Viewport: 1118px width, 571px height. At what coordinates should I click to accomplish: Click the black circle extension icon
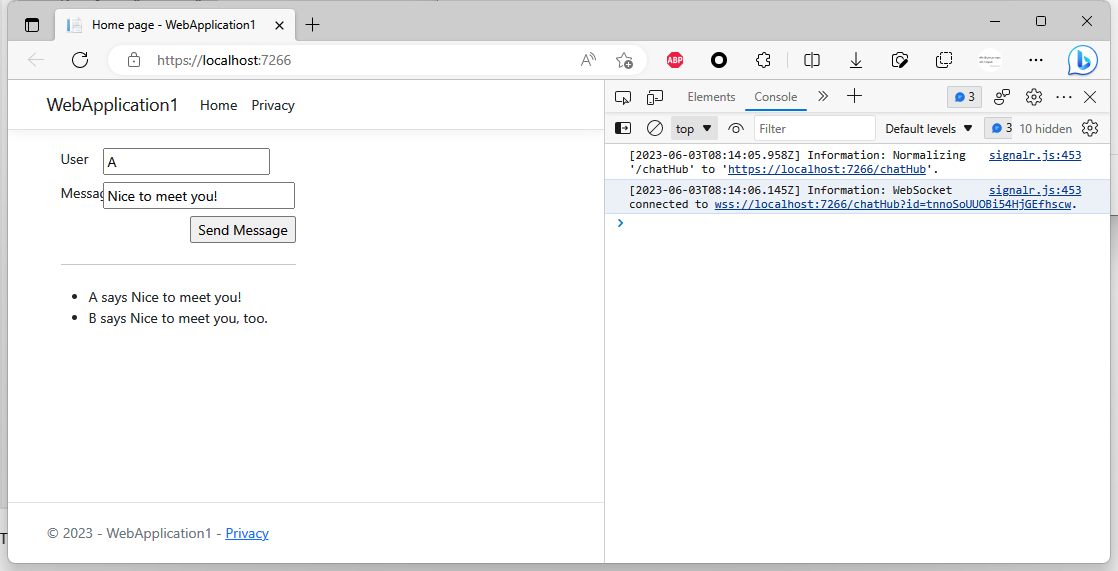[x=719, y=60]
